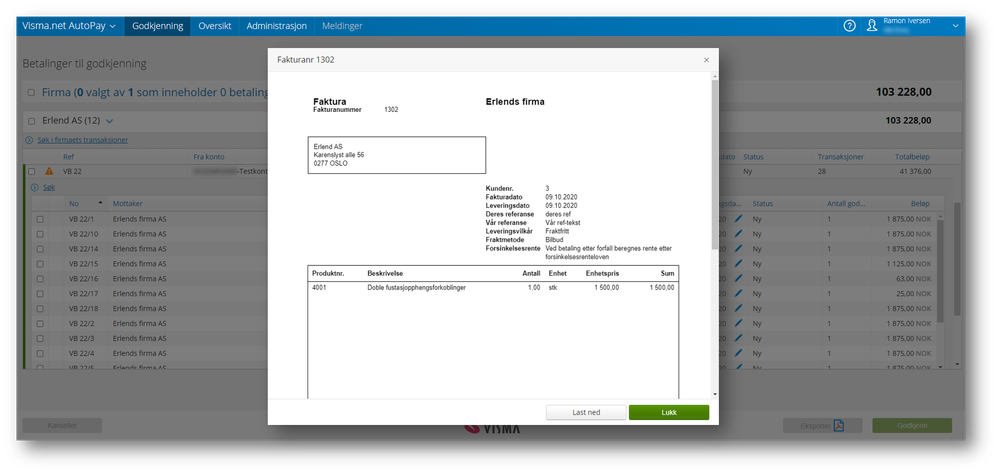The height and width of the screenshot is (474, 999).
Task: Click the 41 376,00 total amount for VB 22
Action: pos(915,171)
